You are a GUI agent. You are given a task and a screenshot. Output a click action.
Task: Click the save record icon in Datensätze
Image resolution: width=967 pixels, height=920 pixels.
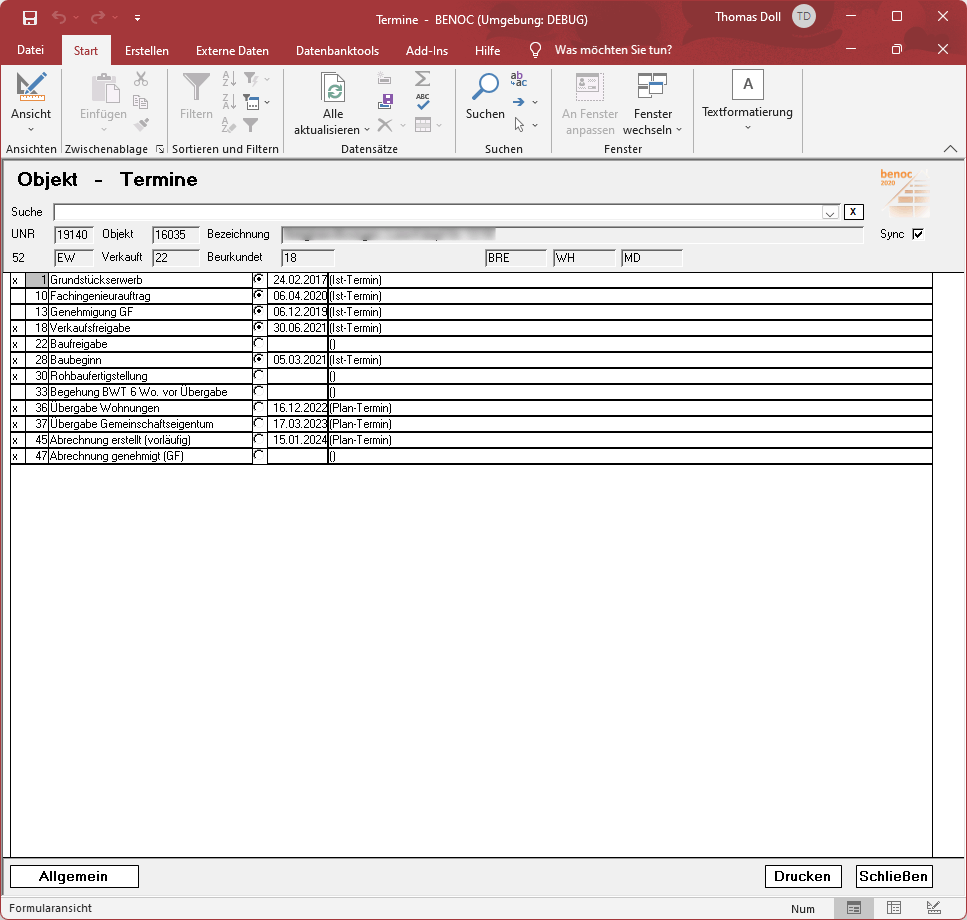tap(385, 101)
